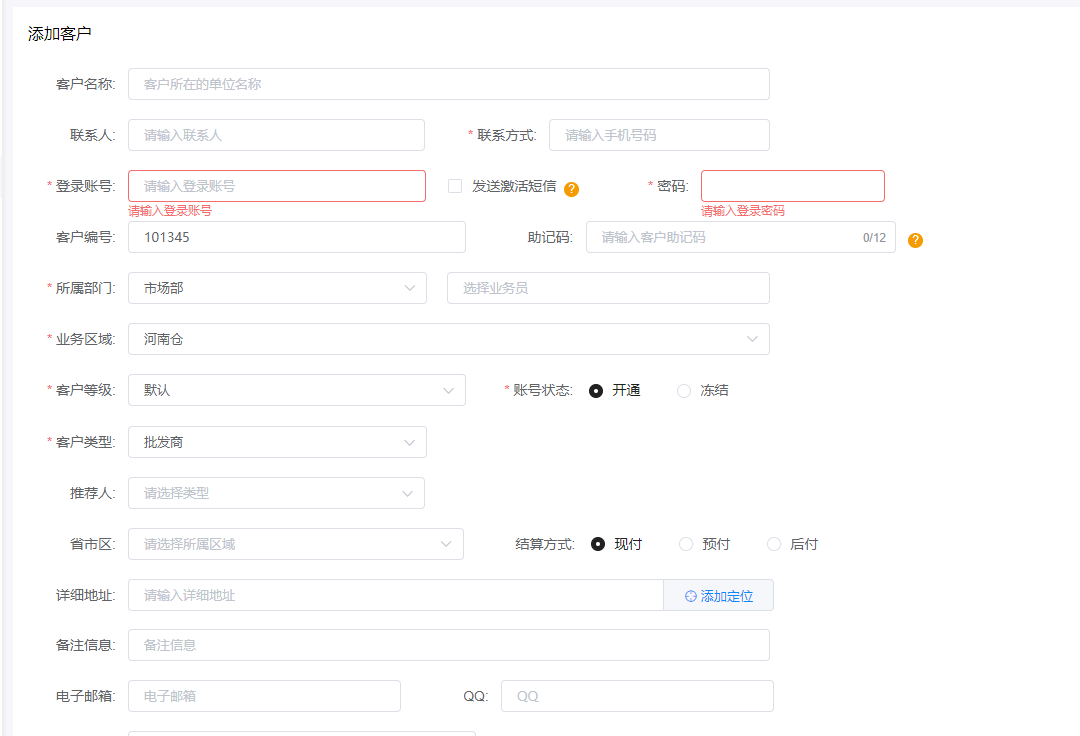
Task: Click the 联系方式 phone number field
Action: click(x=658, y=135)
